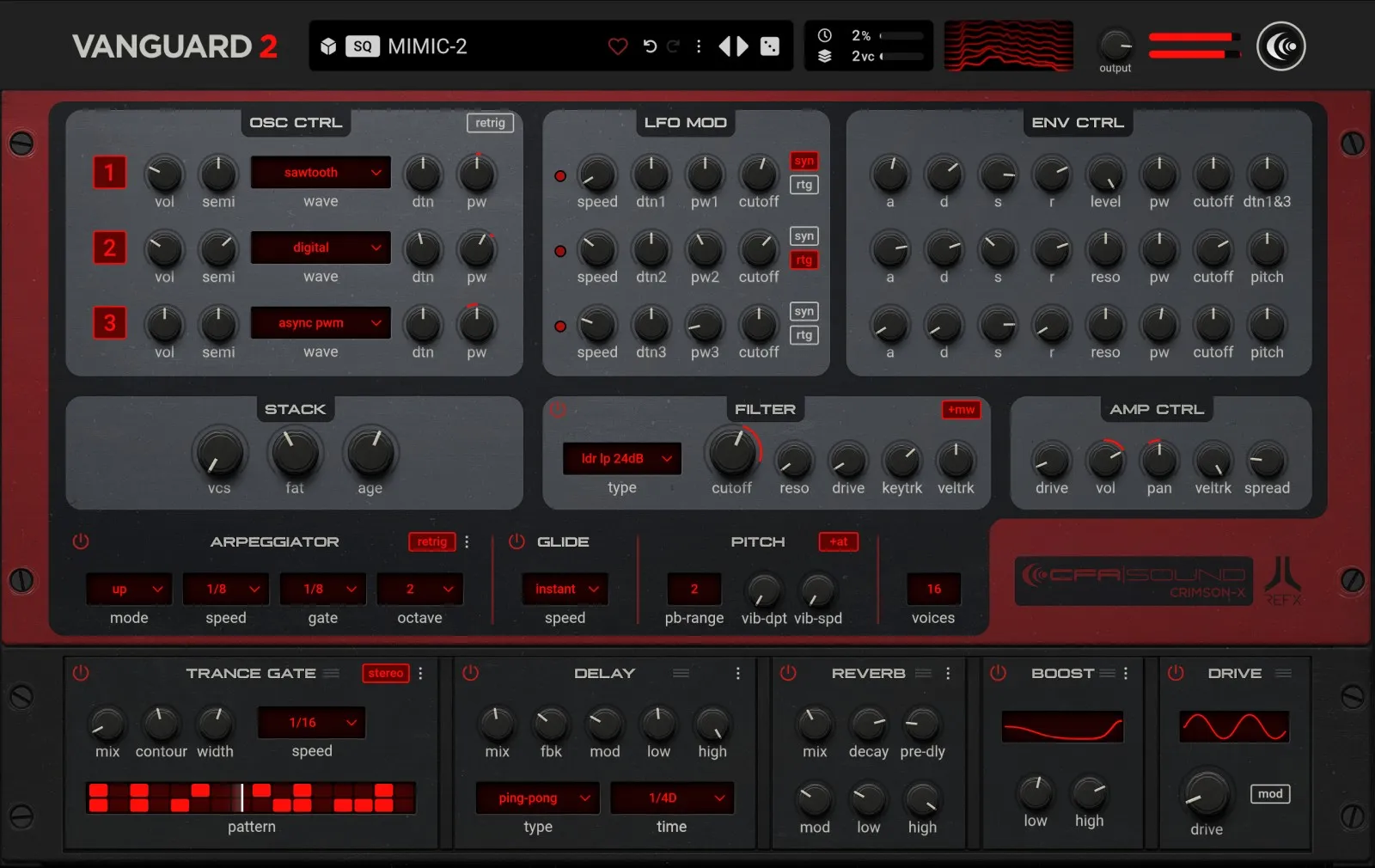Open the preset browser cube icon

[328, 46]
